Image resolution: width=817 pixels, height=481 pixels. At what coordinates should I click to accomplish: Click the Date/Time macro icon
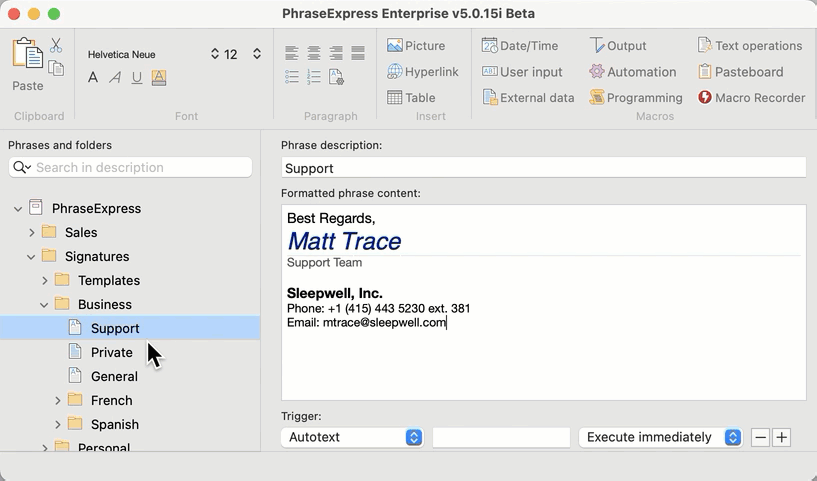(x=520, y=46)
